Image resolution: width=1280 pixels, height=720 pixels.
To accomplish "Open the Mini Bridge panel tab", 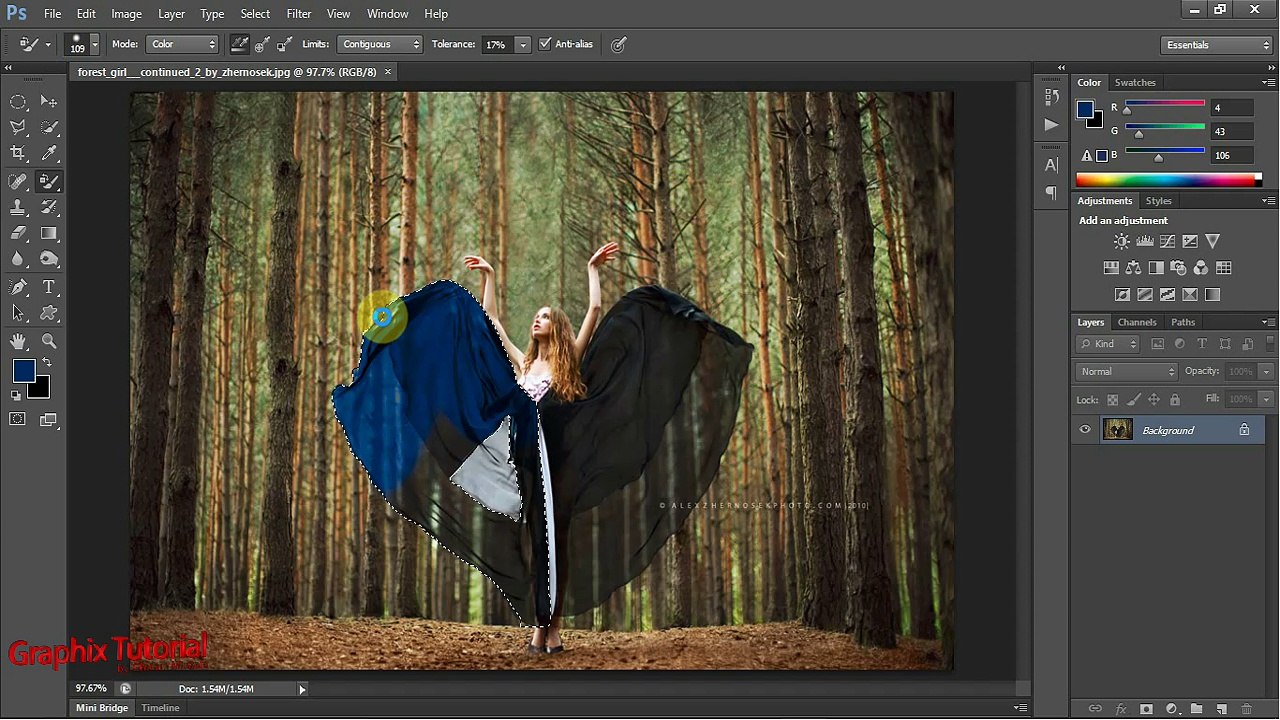I will pyautogui.click(x=102, y=708).
